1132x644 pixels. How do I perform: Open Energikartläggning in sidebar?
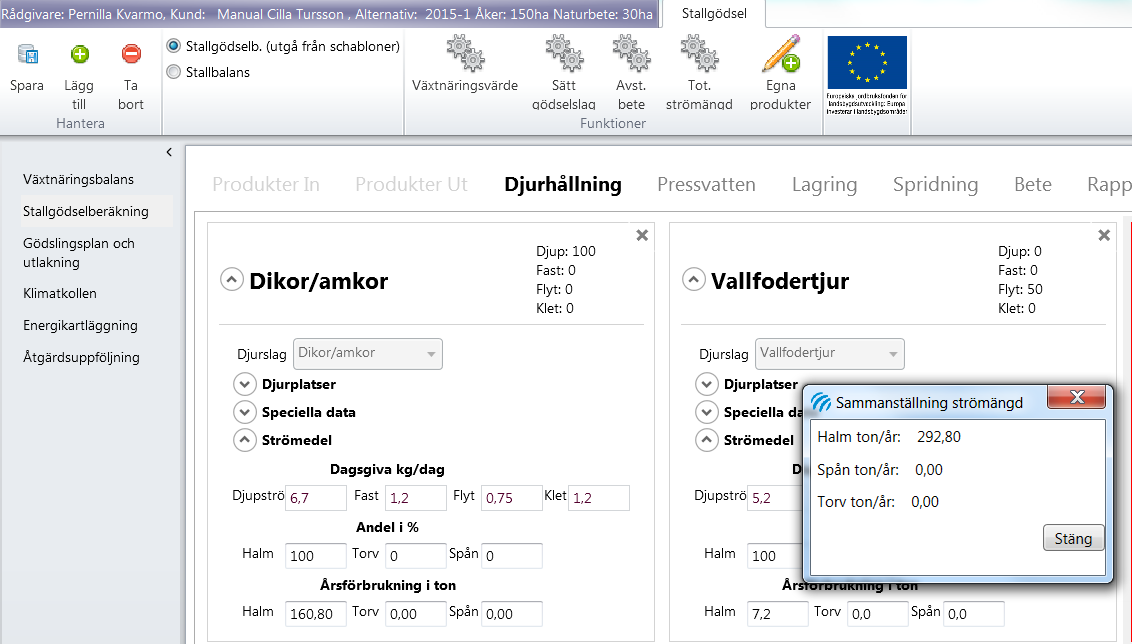(80, 326)
